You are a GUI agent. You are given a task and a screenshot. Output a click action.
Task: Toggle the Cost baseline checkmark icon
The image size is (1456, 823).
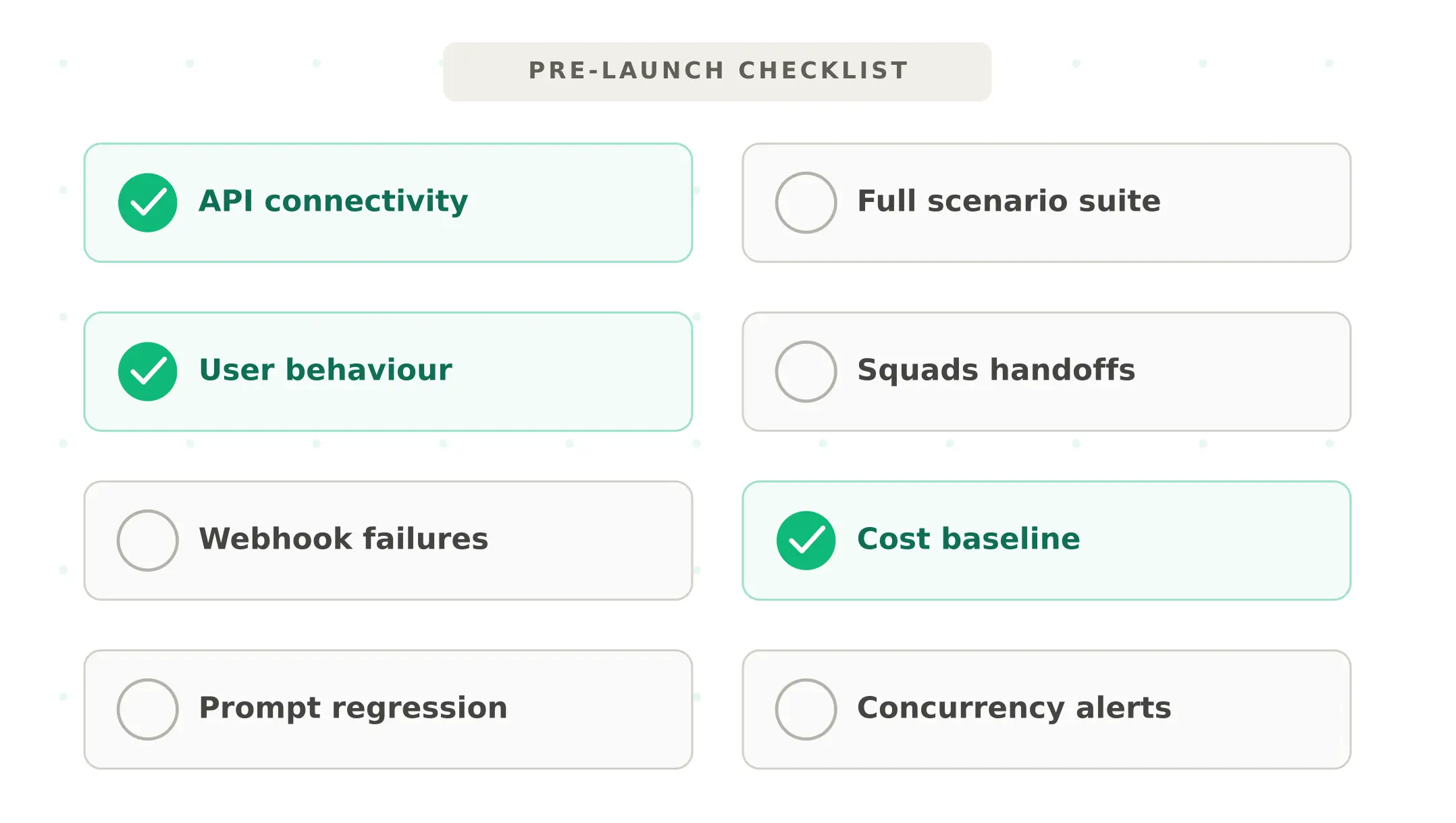point(806,541)
